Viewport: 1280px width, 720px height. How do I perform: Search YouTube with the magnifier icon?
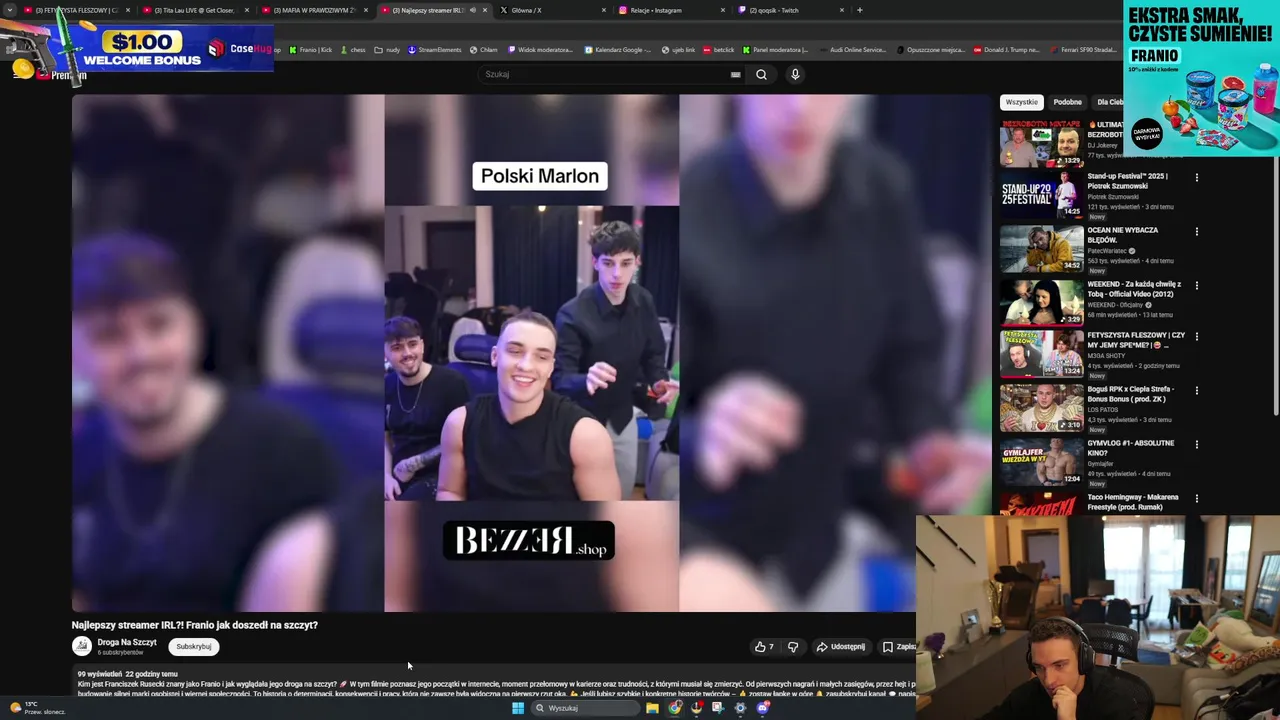(x=761, y=74)
